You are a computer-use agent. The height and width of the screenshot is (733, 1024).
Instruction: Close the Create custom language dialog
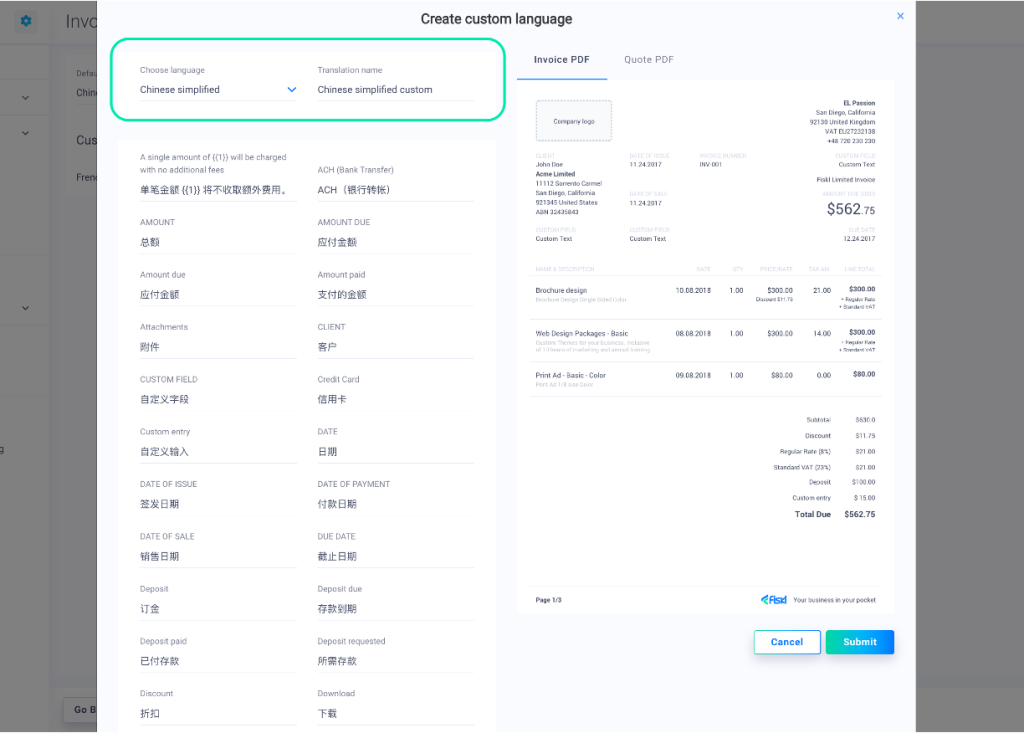900,16
